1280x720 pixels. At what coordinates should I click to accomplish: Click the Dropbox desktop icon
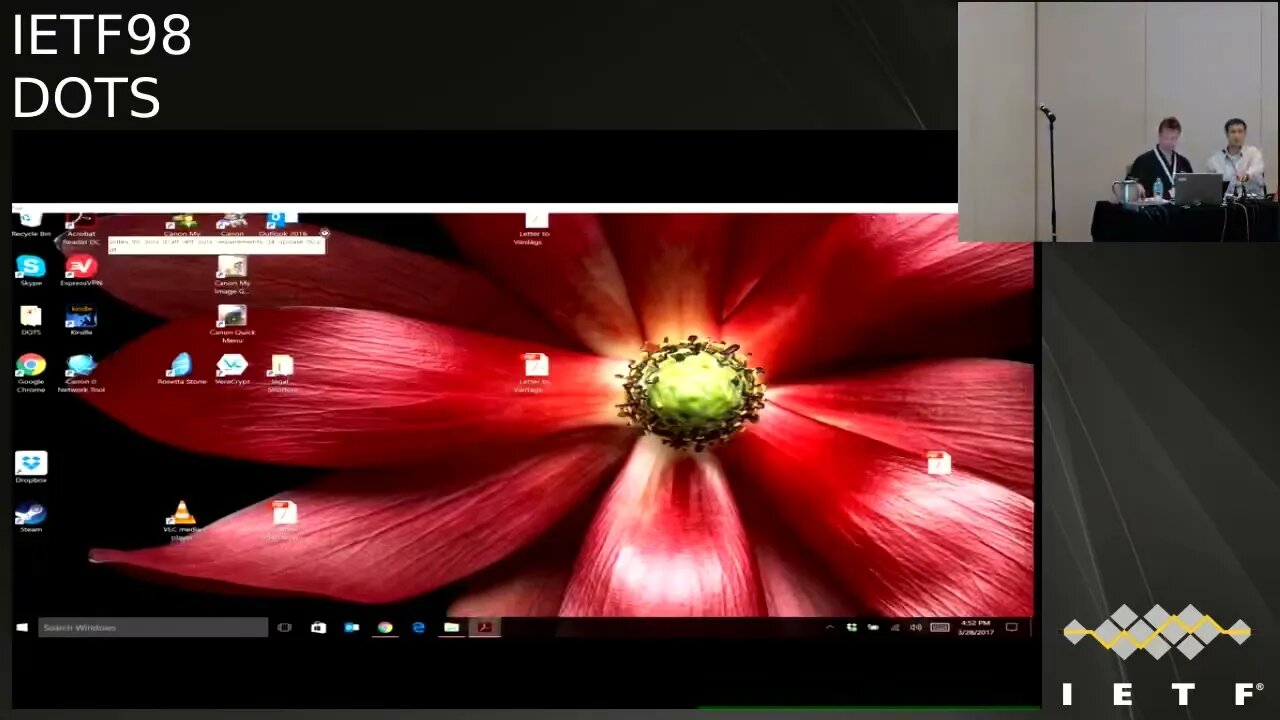click(x=31, y=468)
